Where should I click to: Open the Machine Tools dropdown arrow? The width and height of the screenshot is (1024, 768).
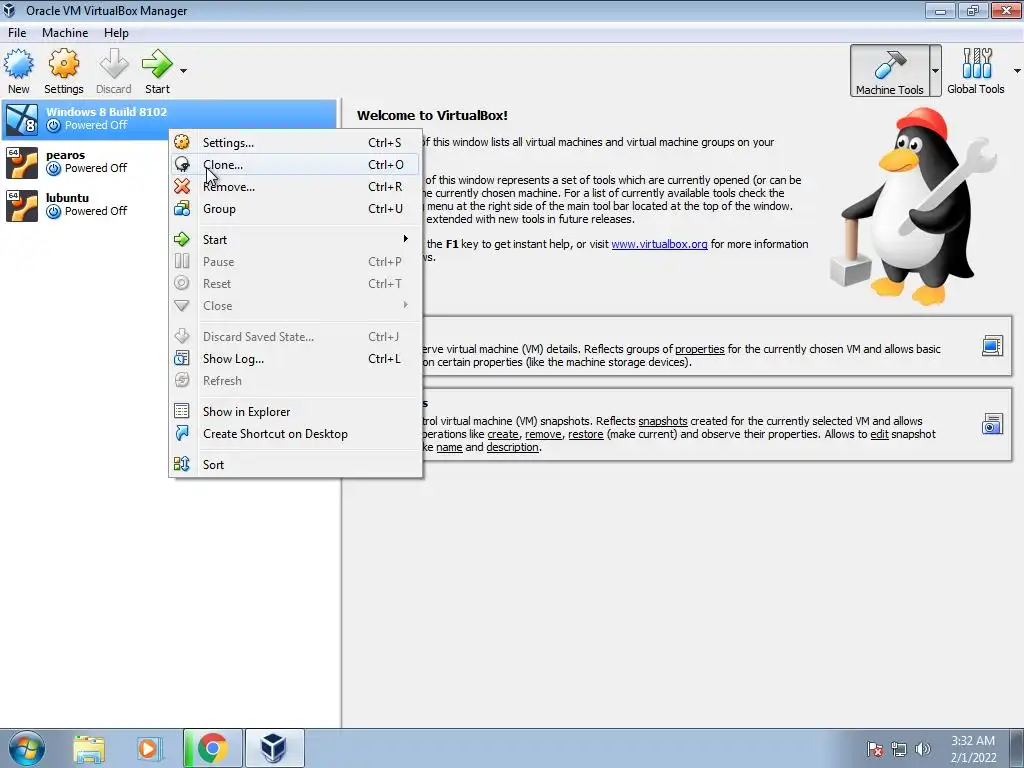click(x=935, y=71)
